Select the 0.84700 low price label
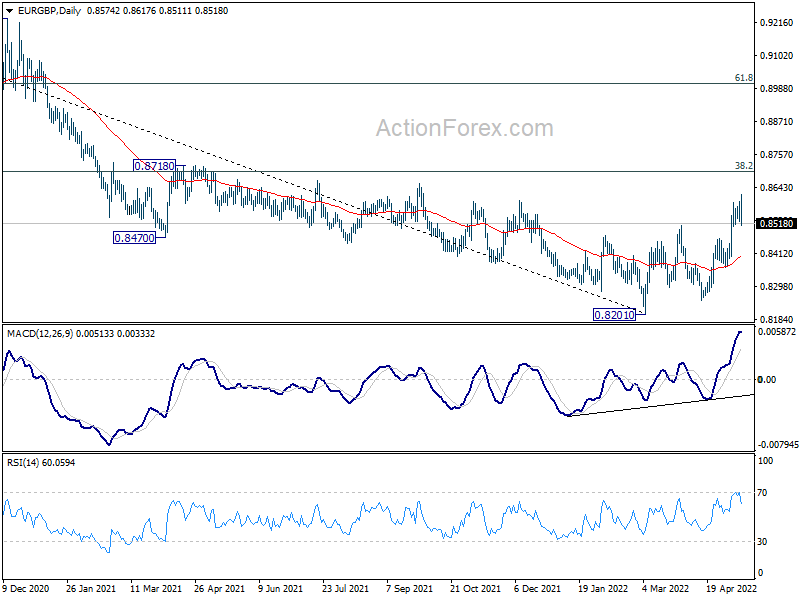 (x=133, y=239)
